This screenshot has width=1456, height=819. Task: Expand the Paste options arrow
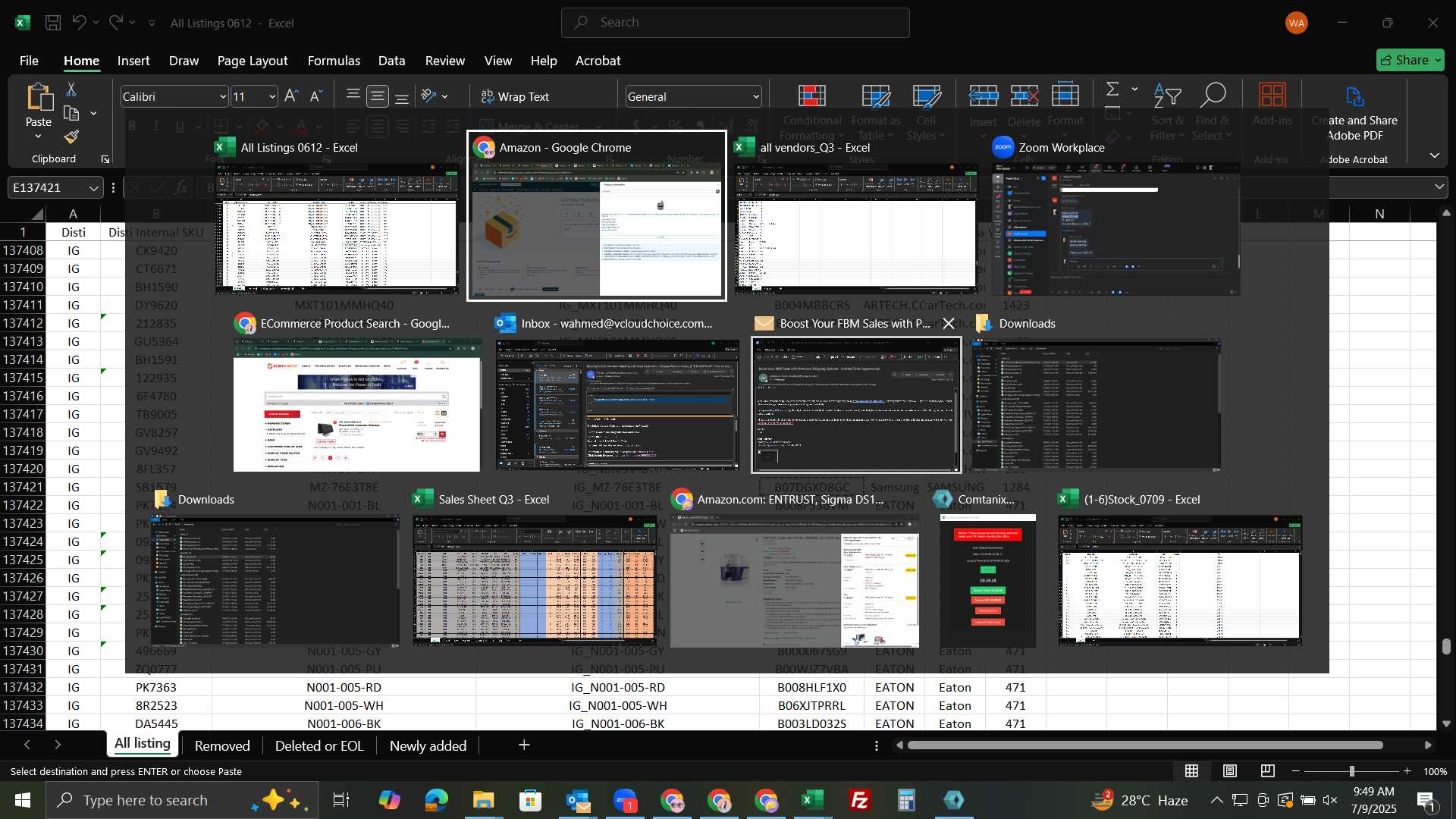[38, 136]
